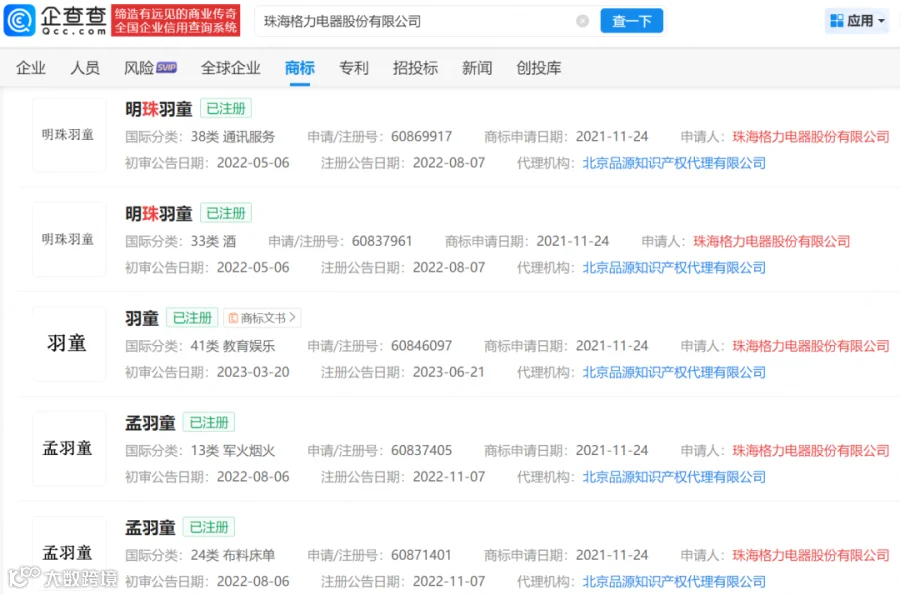Open 明珠羽童 title in 33类 酒 row
Image resolution: width=900 pixels, height=595 pixels.
pos(158,213)
